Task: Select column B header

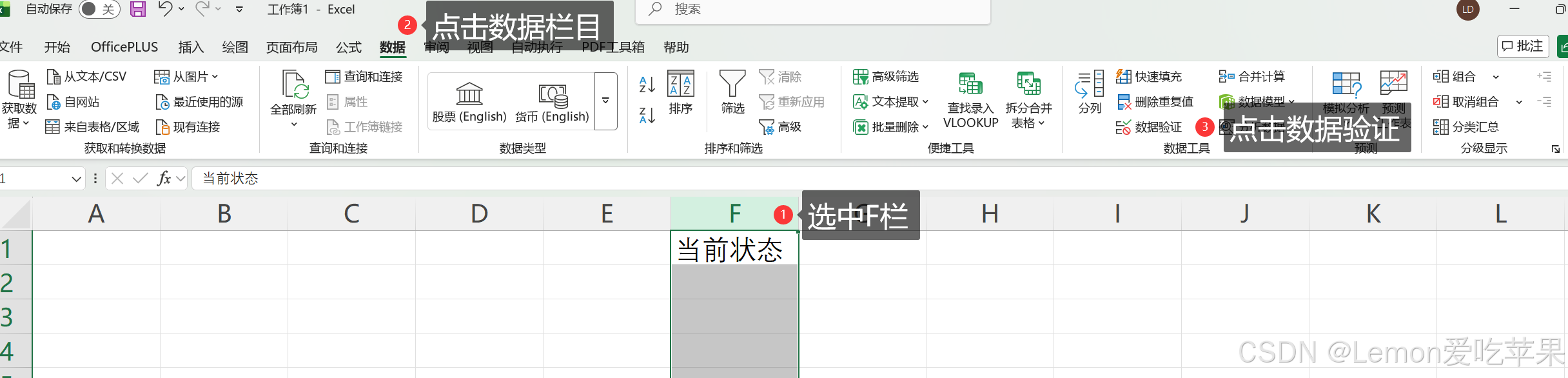Action: coord(224,214)
